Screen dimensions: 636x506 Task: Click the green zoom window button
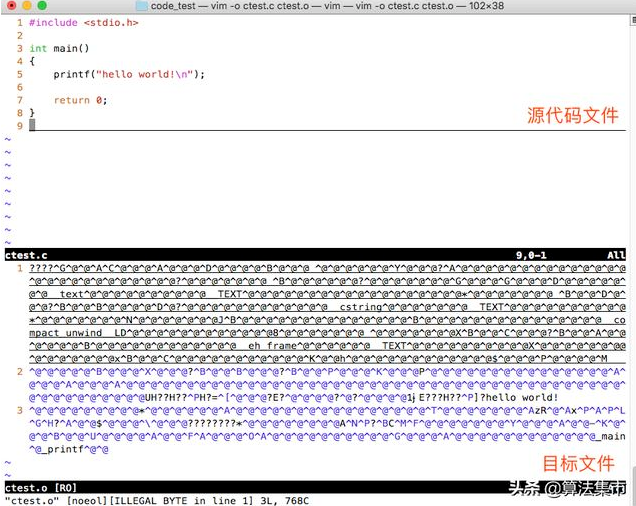pyautogui.click(x=42, y=6)
